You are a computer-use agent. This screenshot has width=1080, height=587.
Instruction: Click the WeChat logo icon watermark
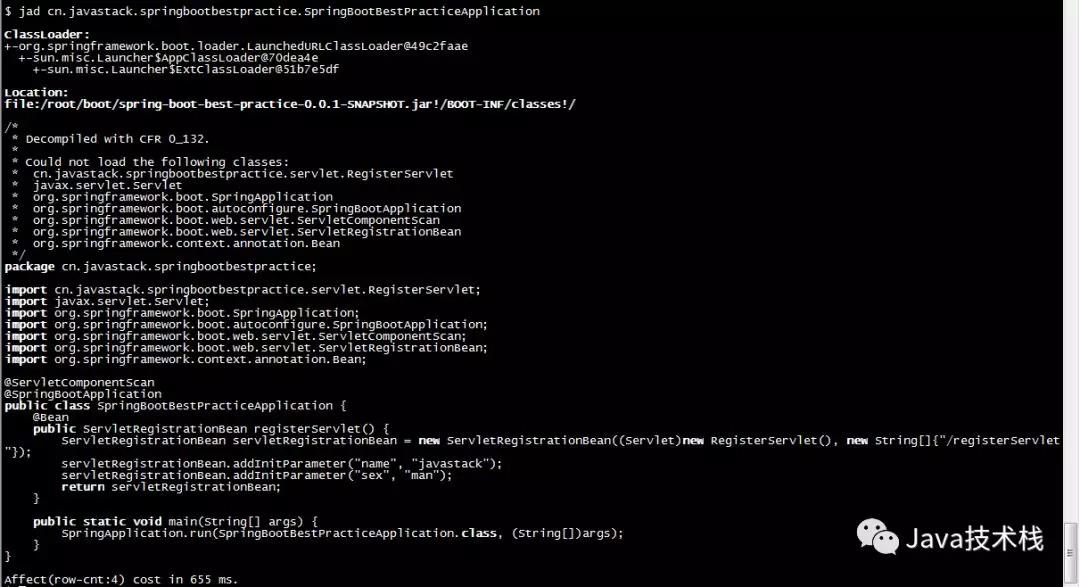click(x=877, y=537)
